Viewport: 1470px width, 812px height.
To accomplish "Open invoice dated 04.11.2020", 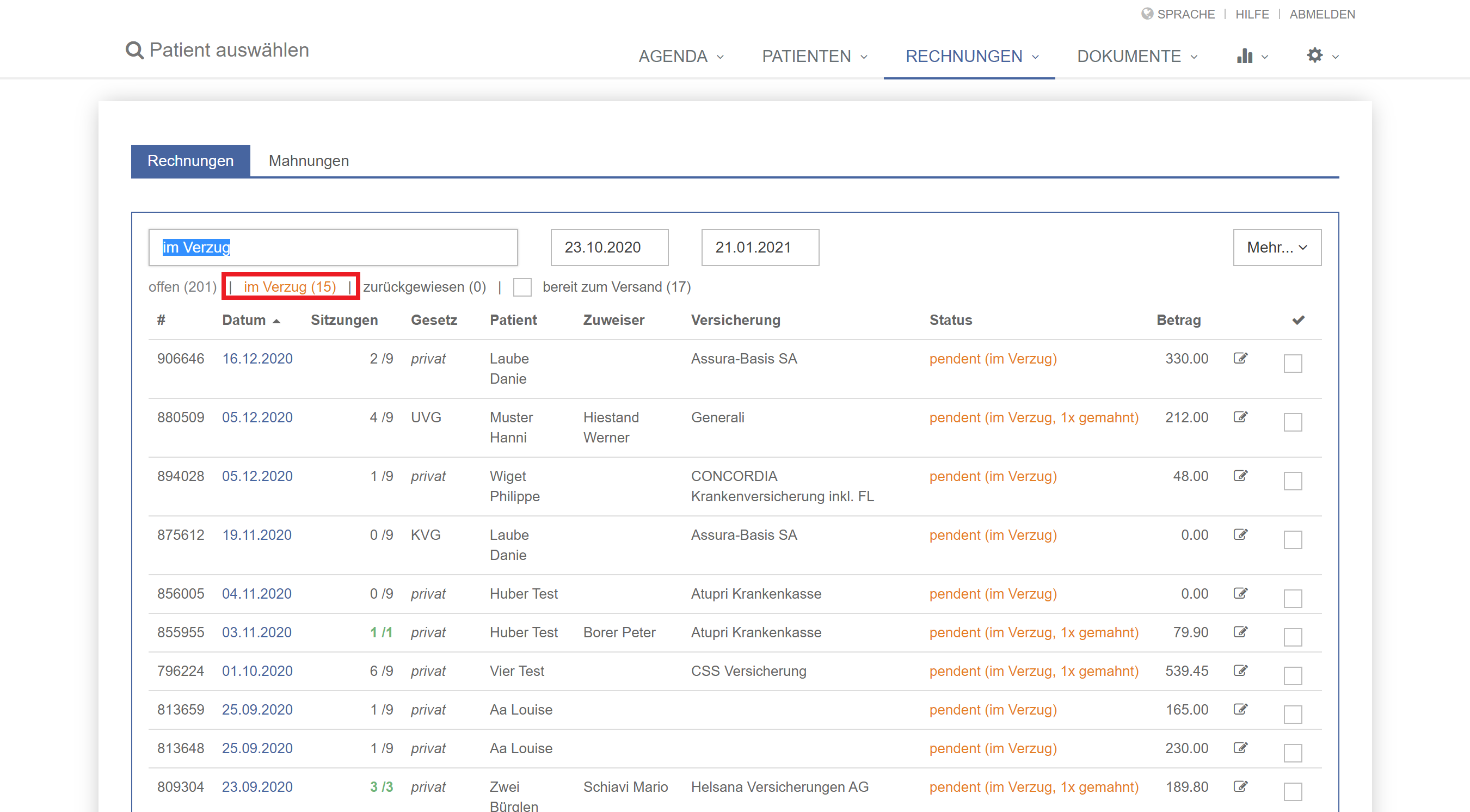I will point(257,593).
